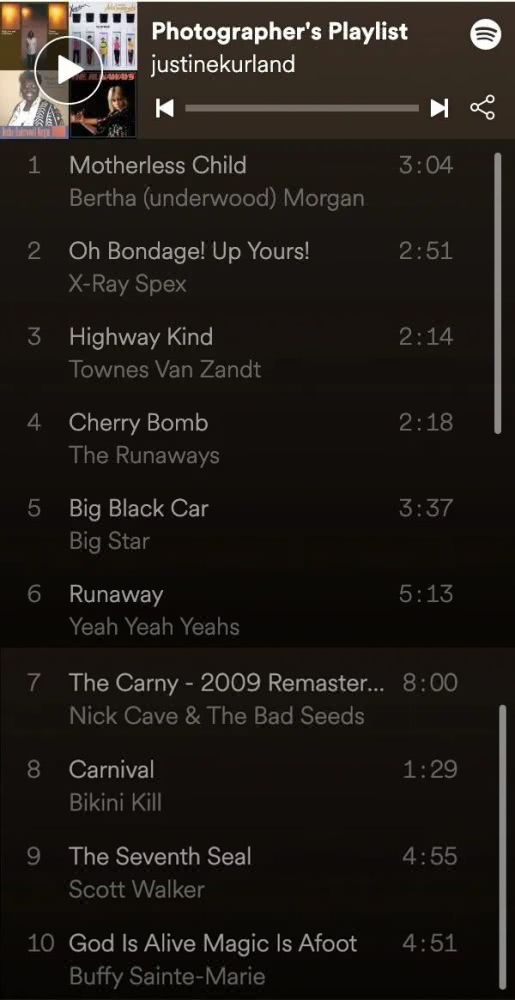Viewport: 515px width, 1000px height.
Task: Play Carnival by Bikini Kill
Action: tap(241, 786)
